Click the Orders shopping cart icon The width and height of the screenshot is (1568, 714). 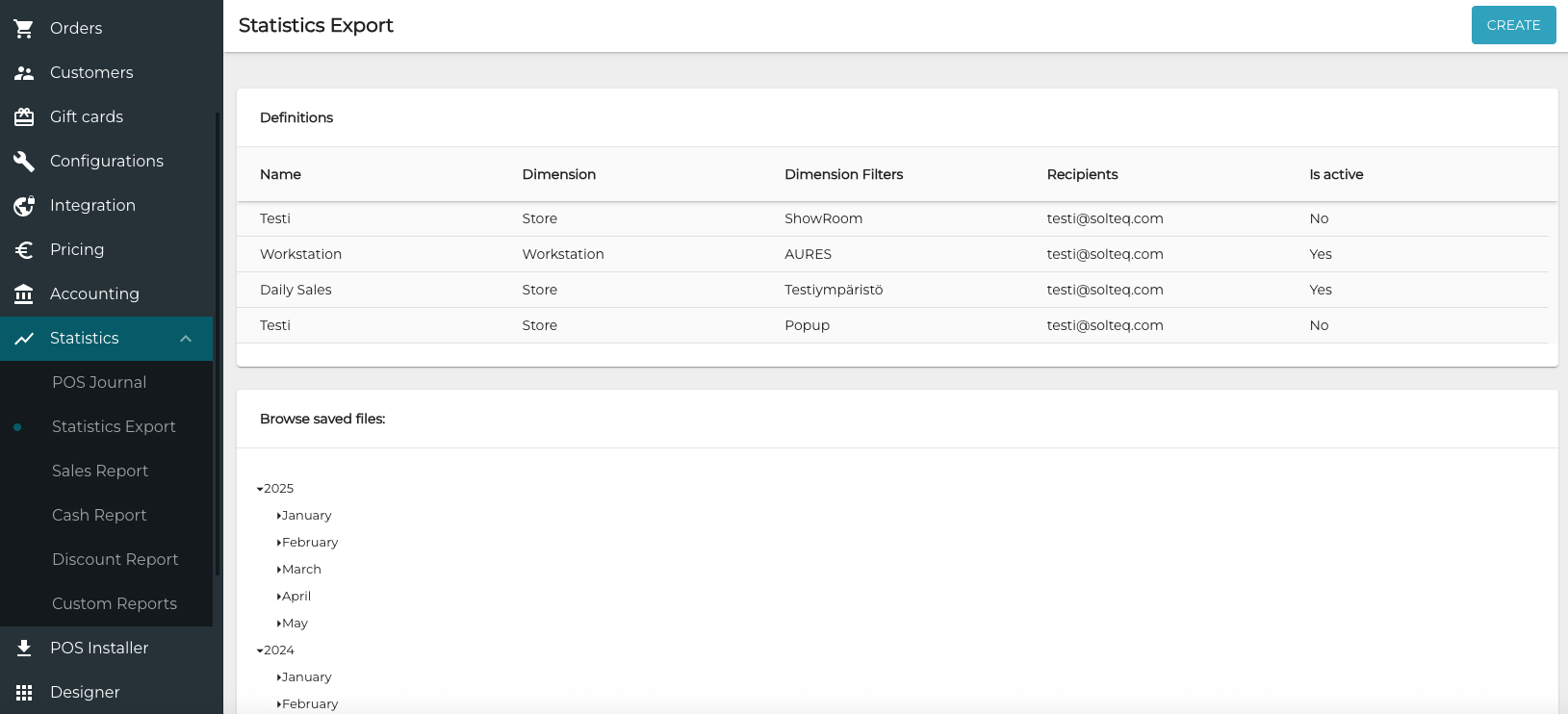point(24,29)
